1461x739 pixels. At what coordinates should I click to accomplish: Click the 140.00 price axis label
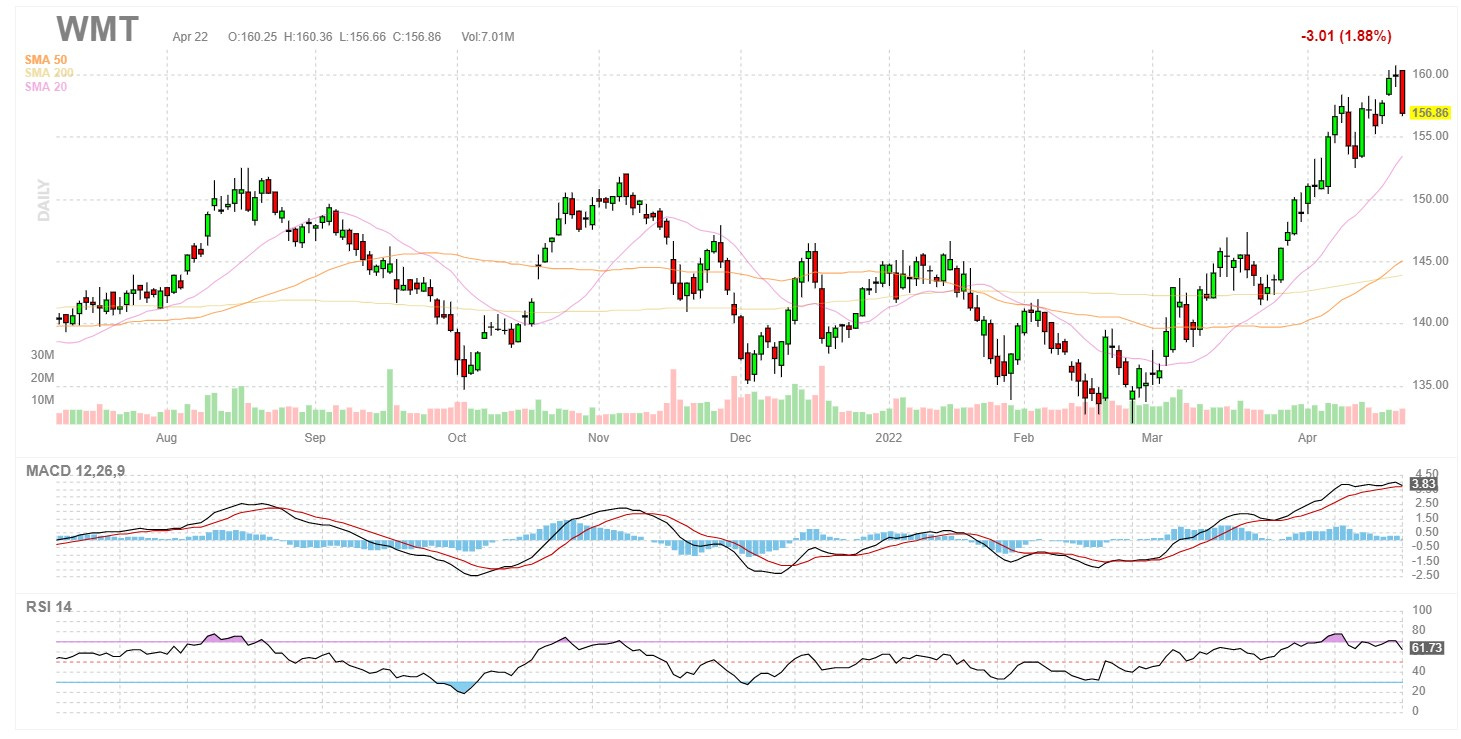[1431, 323]
